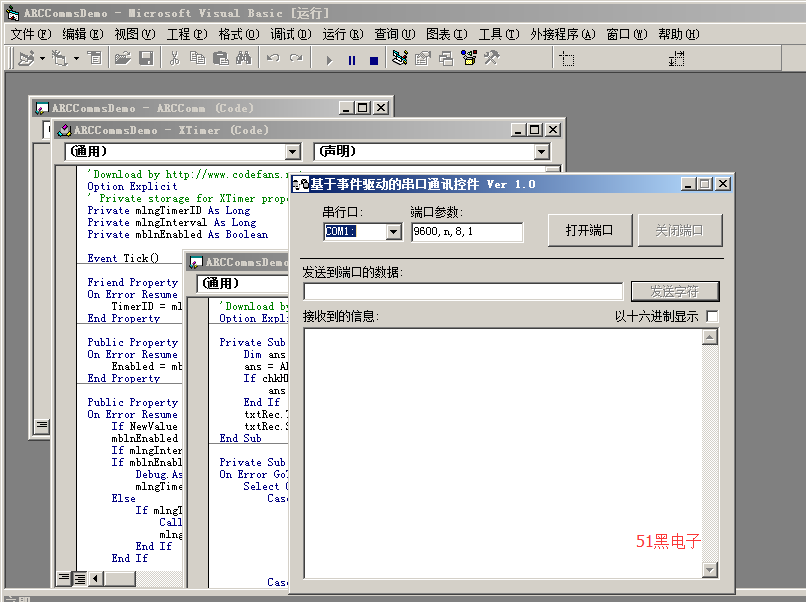Screen dimensions: 806x602
Task: Click the Save Project floppy icon
Action: [x=146, y=59]
